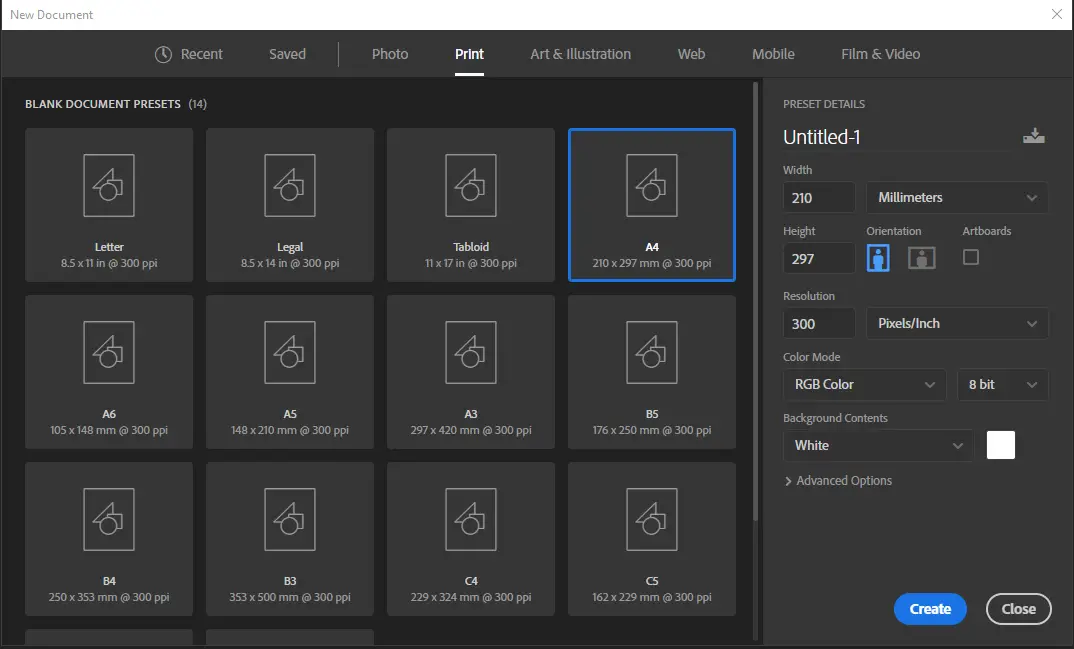1074x649 pixels.
Task: Click the Create button
Action: (930, 609)
